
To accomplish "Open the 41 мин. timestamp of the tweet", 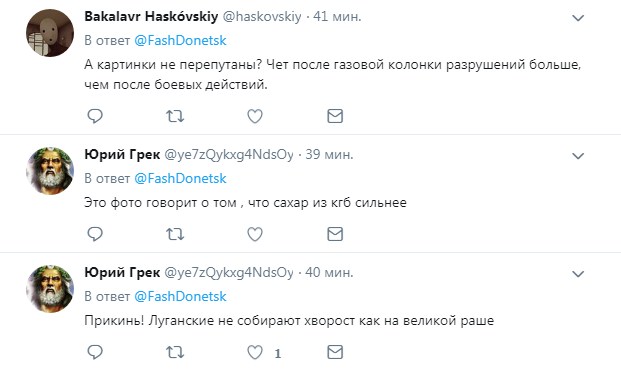I will (337, 17).
